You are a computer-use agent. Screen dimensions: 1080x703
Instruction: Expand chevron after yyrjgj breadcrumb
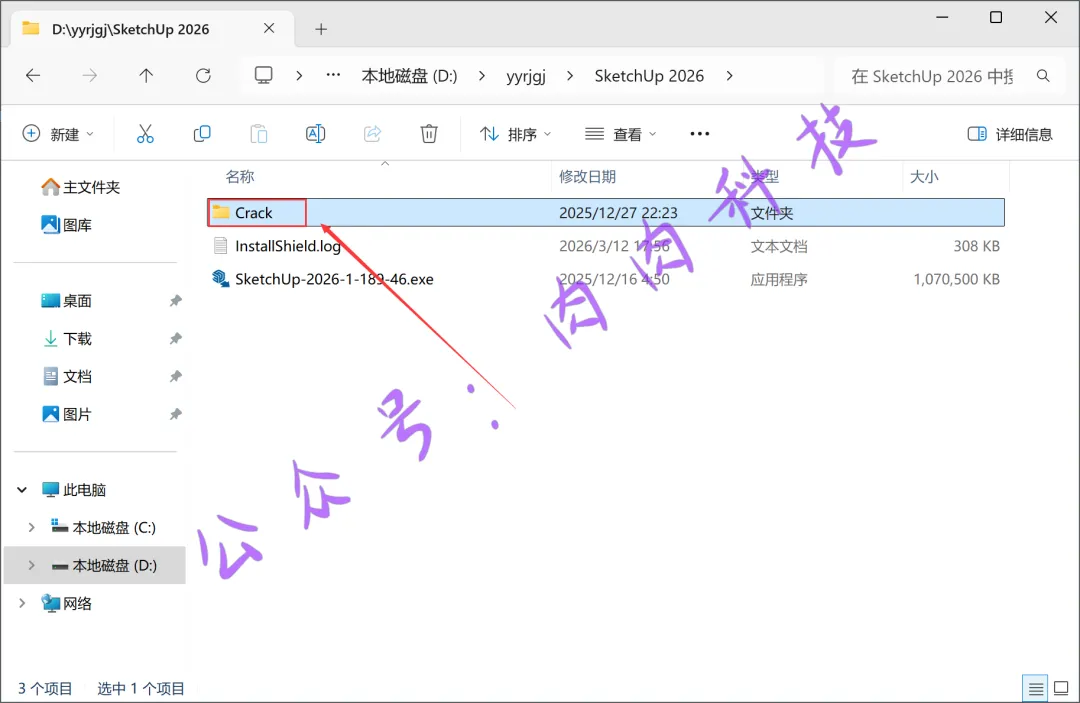point(570,76)
